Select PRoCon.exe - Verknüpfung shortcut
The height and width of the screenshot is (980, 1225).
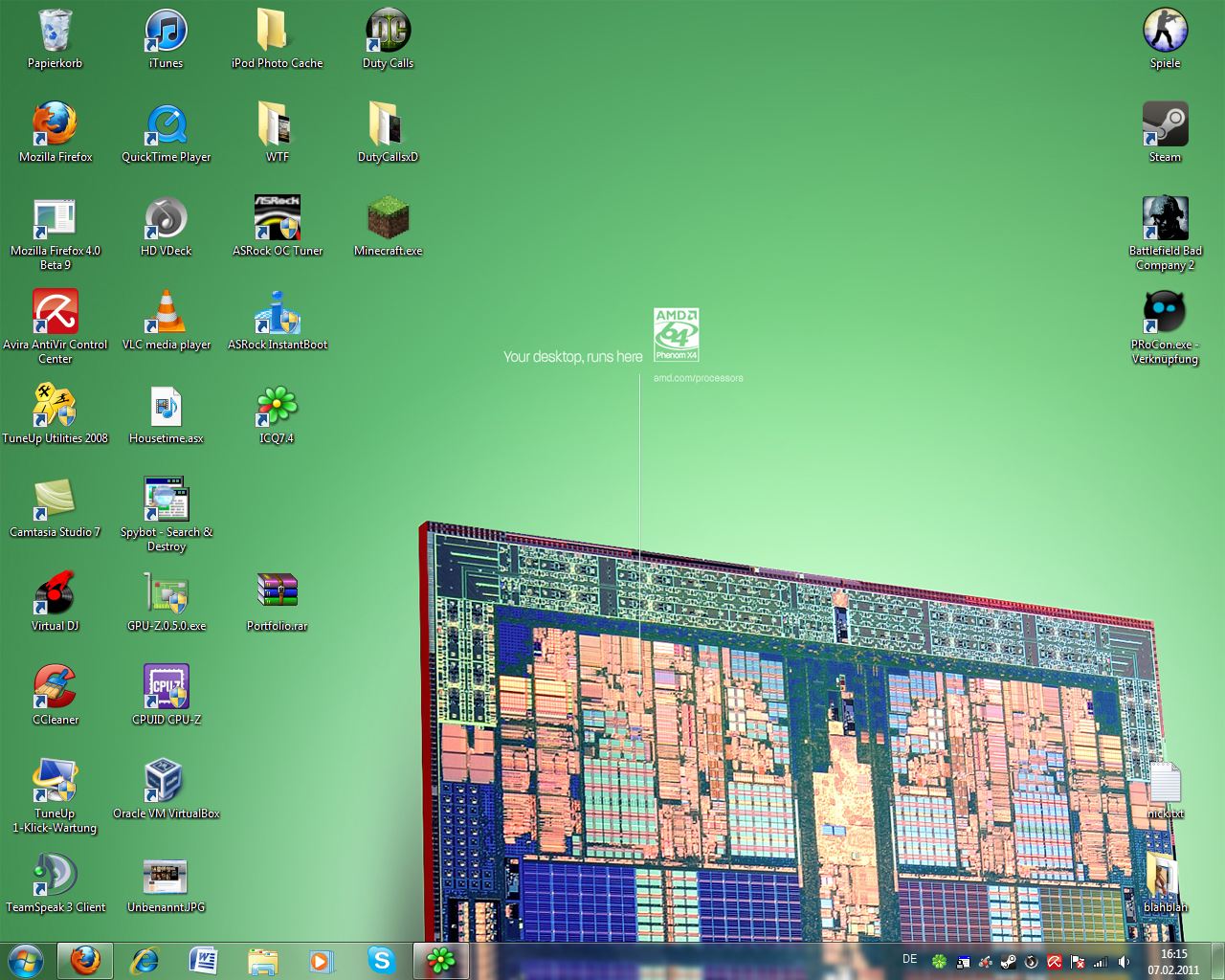click(1165, 328)
